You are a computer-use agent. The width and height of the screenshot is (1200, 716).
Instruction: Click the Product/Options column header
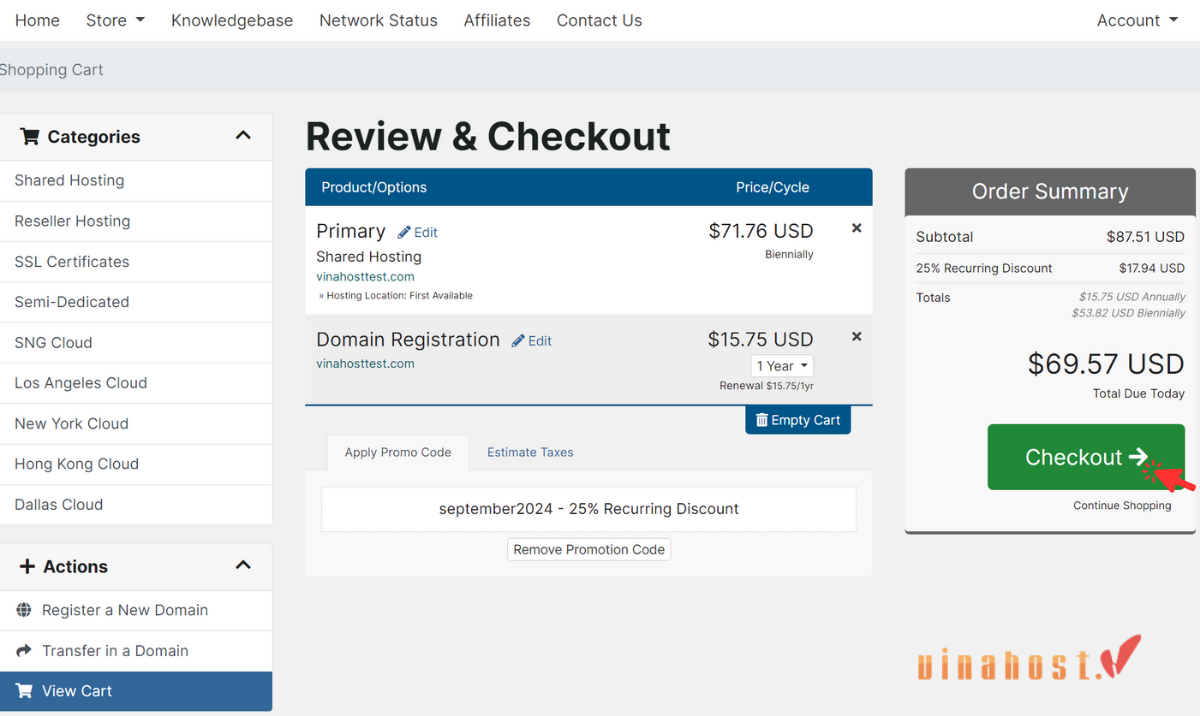coord(374,187)
